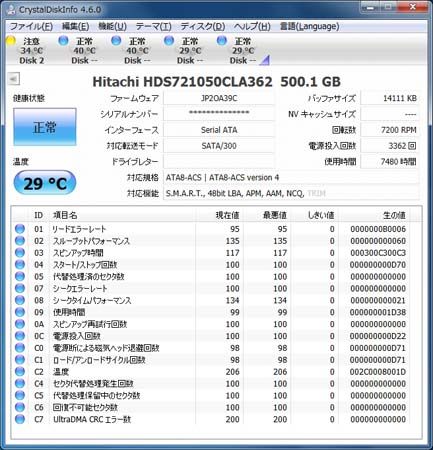This screenshot has height=450, width=433.
Task: Open the 編集(E) menu
Action: tap(75, 26)
